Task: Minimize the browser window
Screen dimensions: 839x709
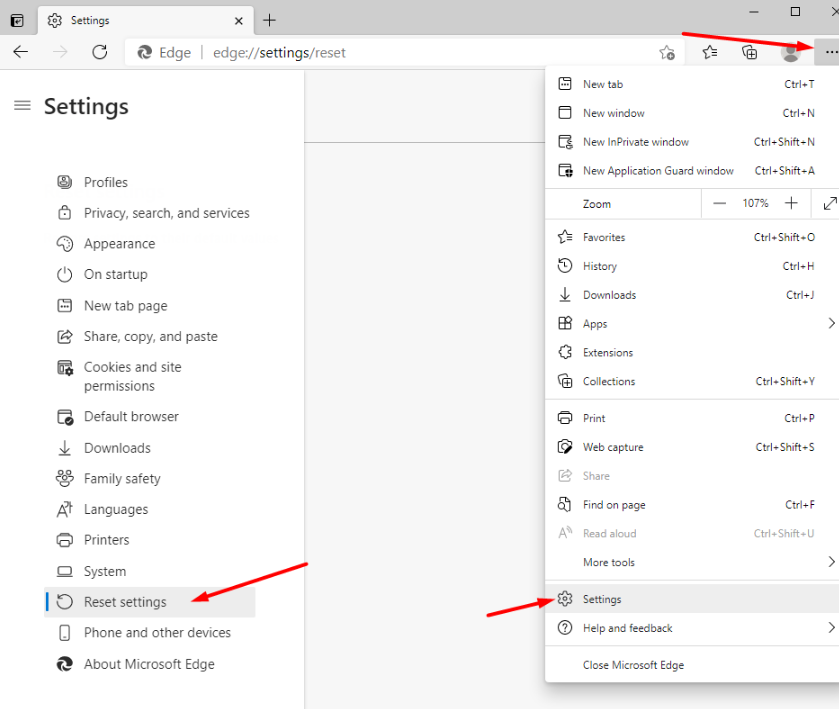Action: tap(754, 11)
